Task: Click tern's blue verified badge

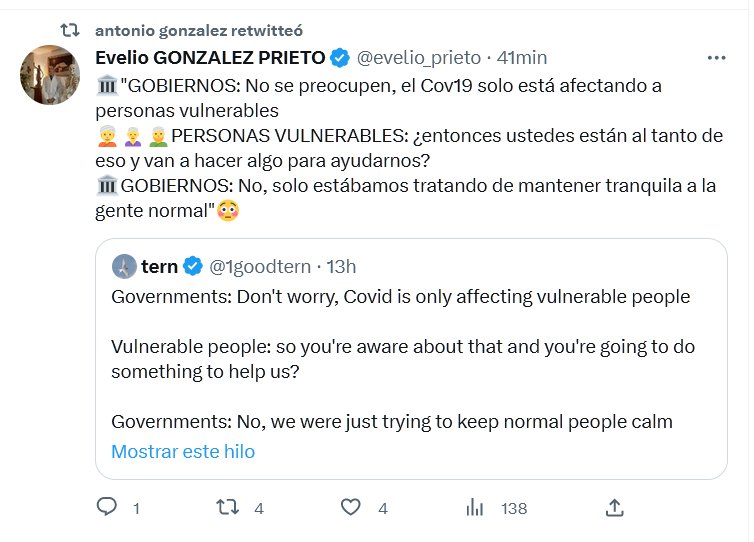Action: [x=193, y=266]
